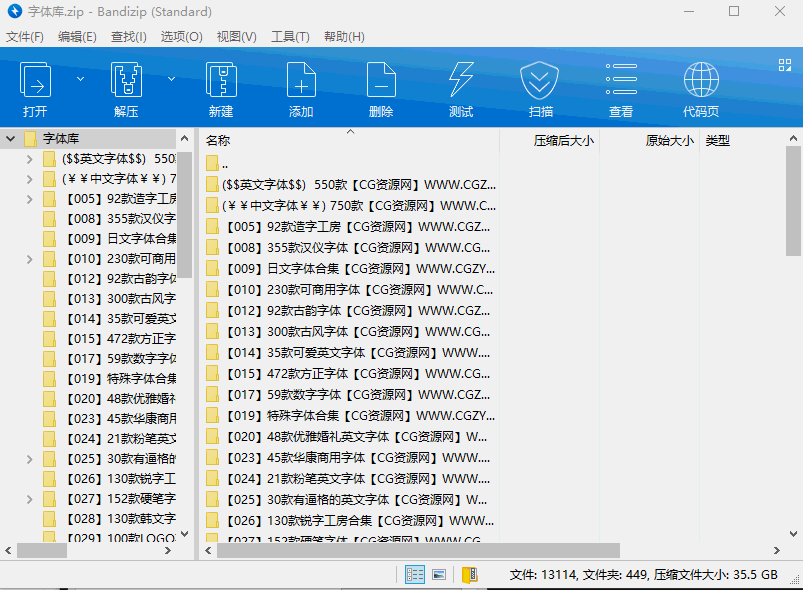Expand the ($$英文字体$$) tree folder
Image resolution: width=803 pixels, height=590 pixels.
tap(29, 159)
